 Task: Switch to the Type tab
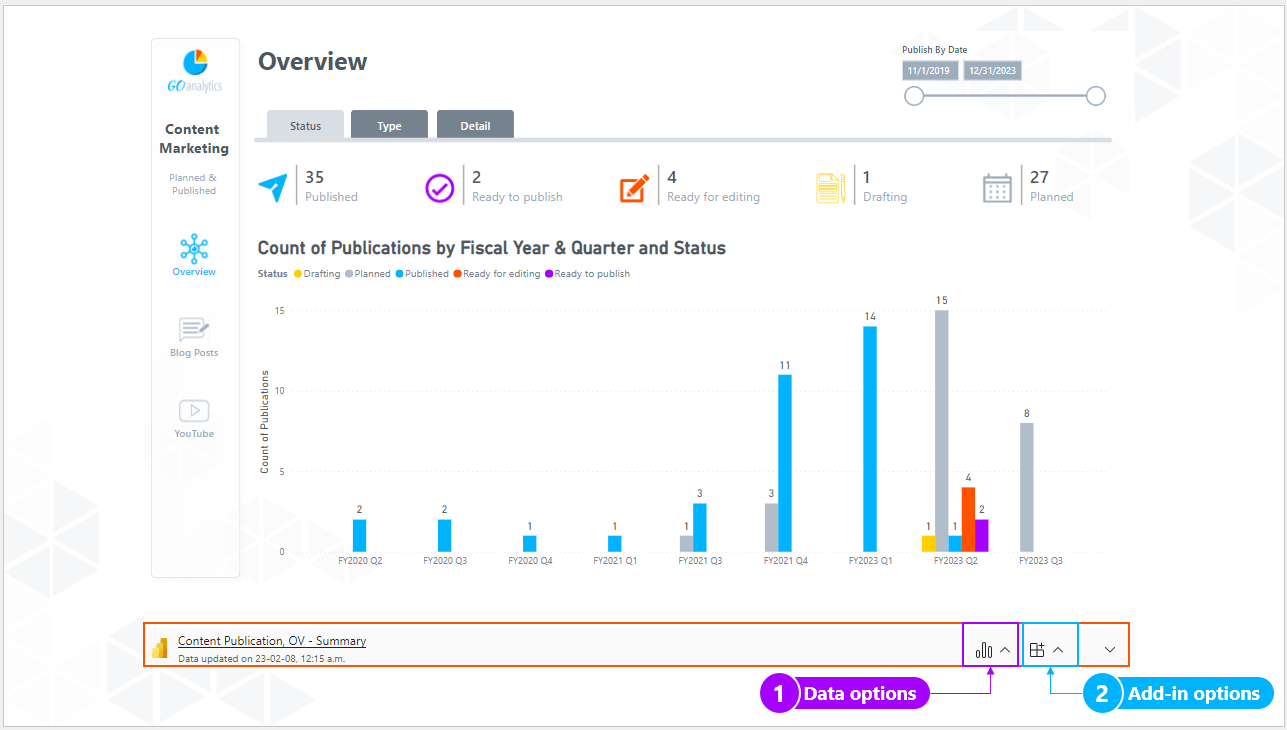point(389,125)
